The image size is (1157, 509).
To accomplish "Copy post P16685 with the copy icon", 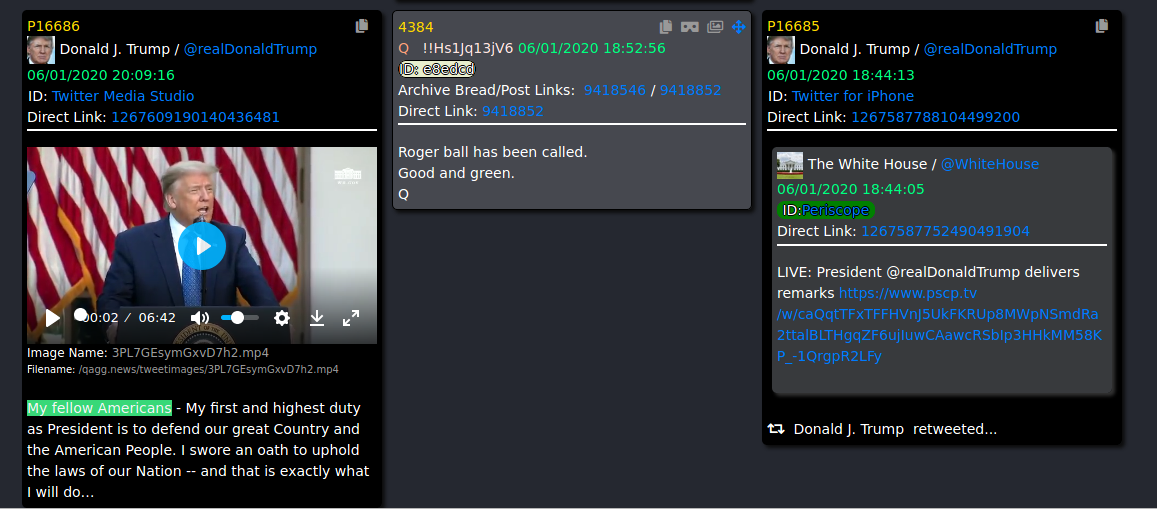I will [x=1102, y=26].
